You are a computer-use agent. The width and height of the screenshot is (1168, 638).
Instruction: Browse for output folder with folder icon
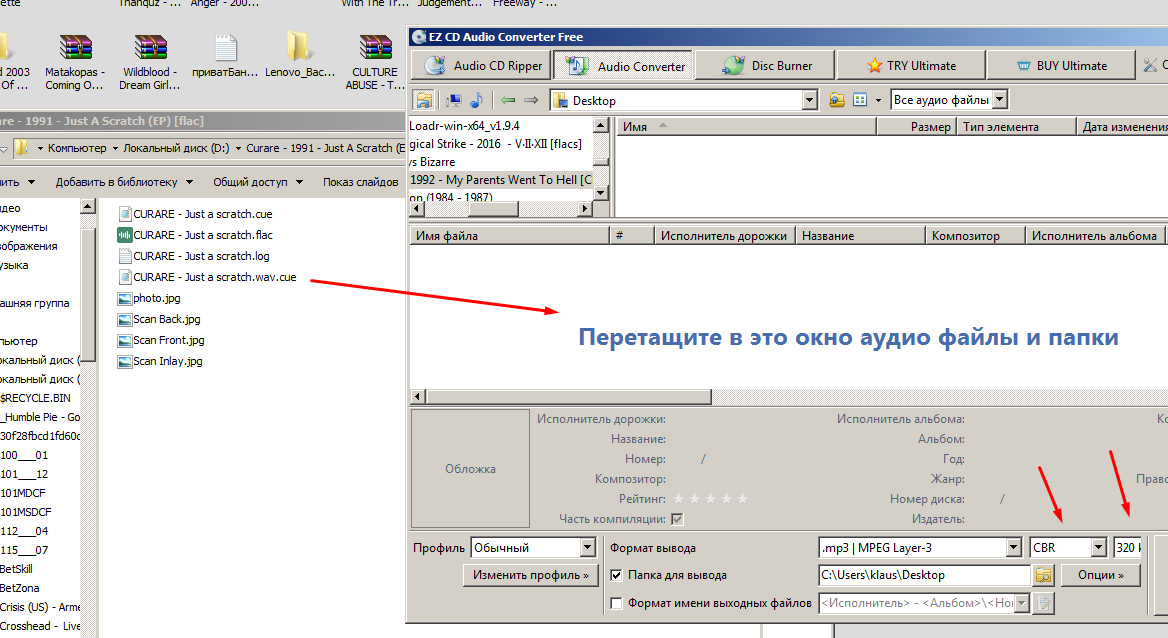pos(1044,575)
